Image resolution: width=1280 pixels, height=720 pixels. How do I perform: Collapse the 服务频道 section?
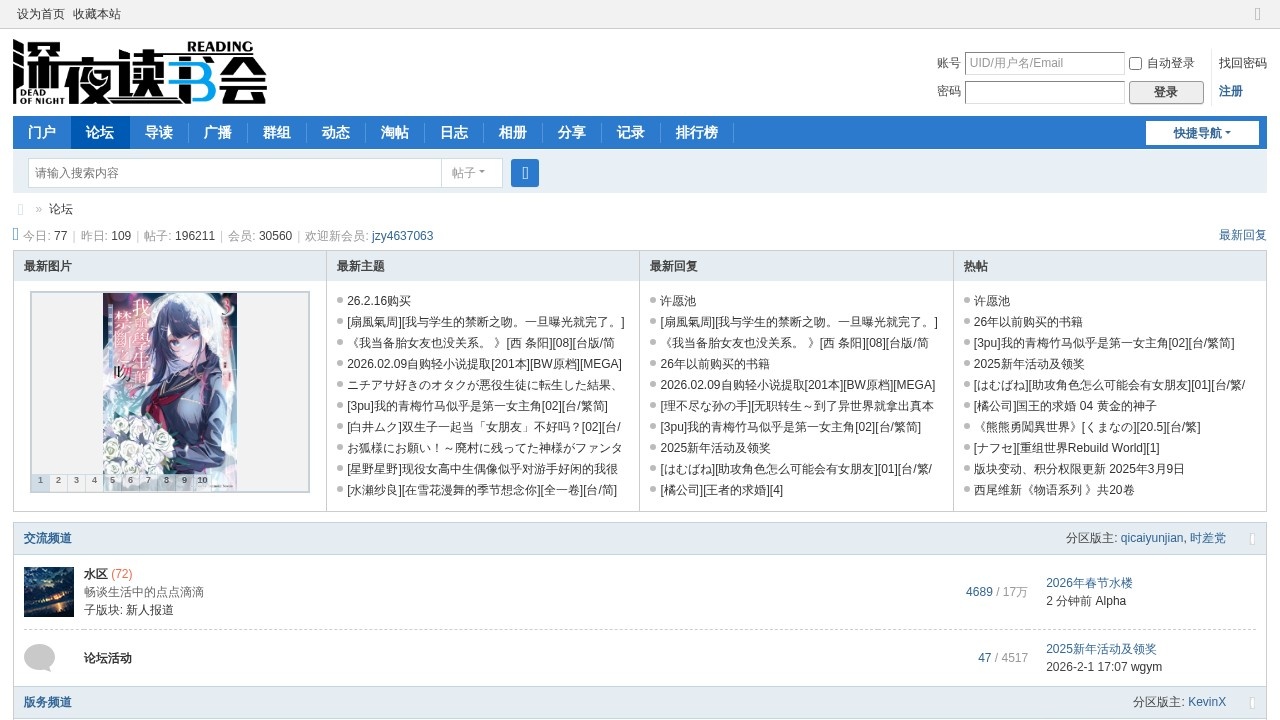[1252, 703]
